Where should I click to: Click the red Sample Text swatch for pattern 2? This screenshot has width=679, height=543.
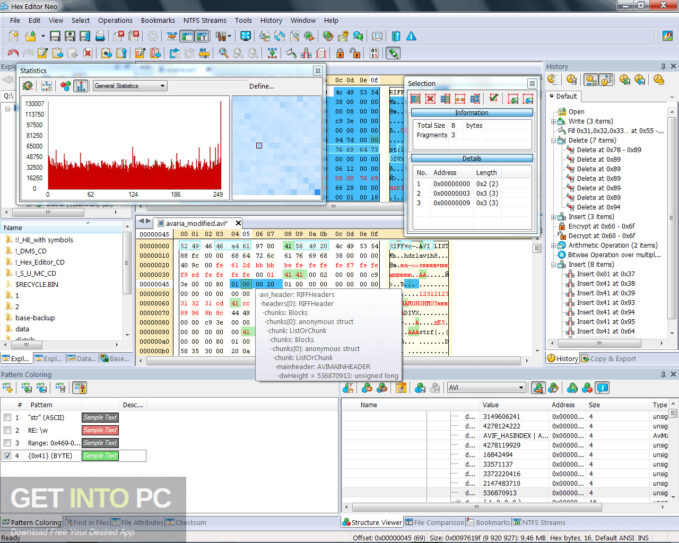(100, 430)
